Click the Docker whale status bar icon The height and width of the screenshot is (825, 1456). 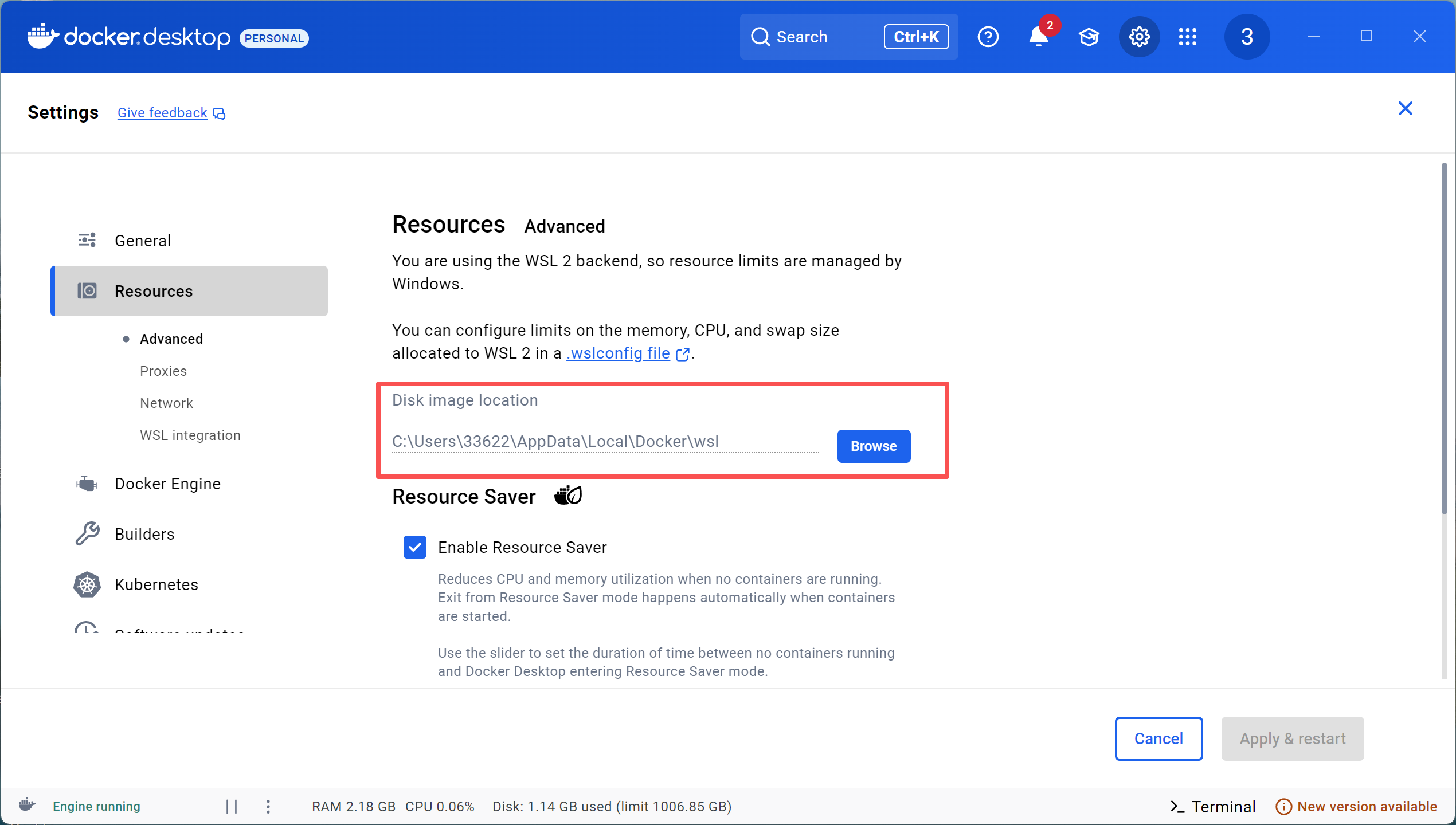27,805
